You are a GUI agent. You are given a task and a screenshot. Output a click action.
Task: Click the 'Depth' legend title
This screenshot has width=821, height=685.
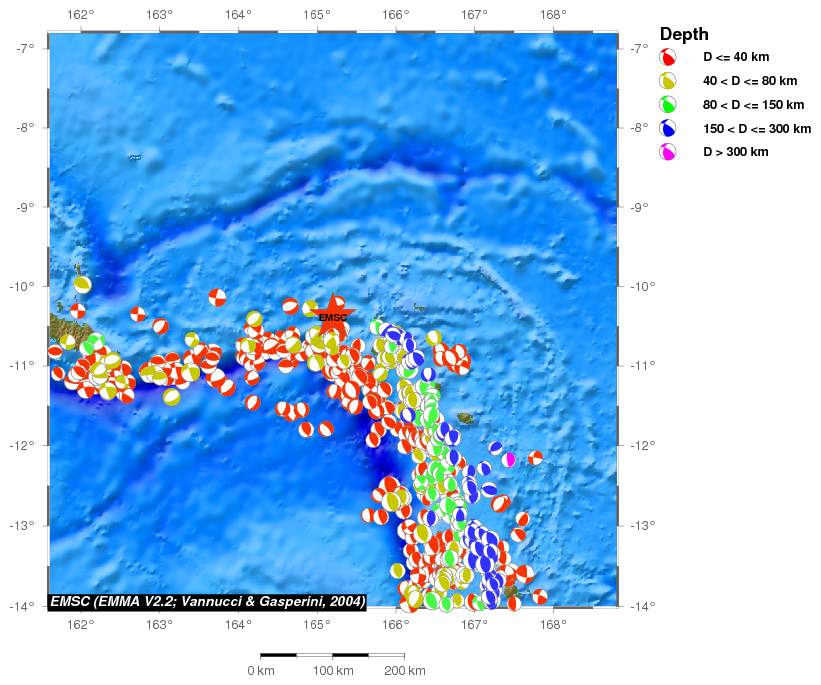tap(684, 34)
